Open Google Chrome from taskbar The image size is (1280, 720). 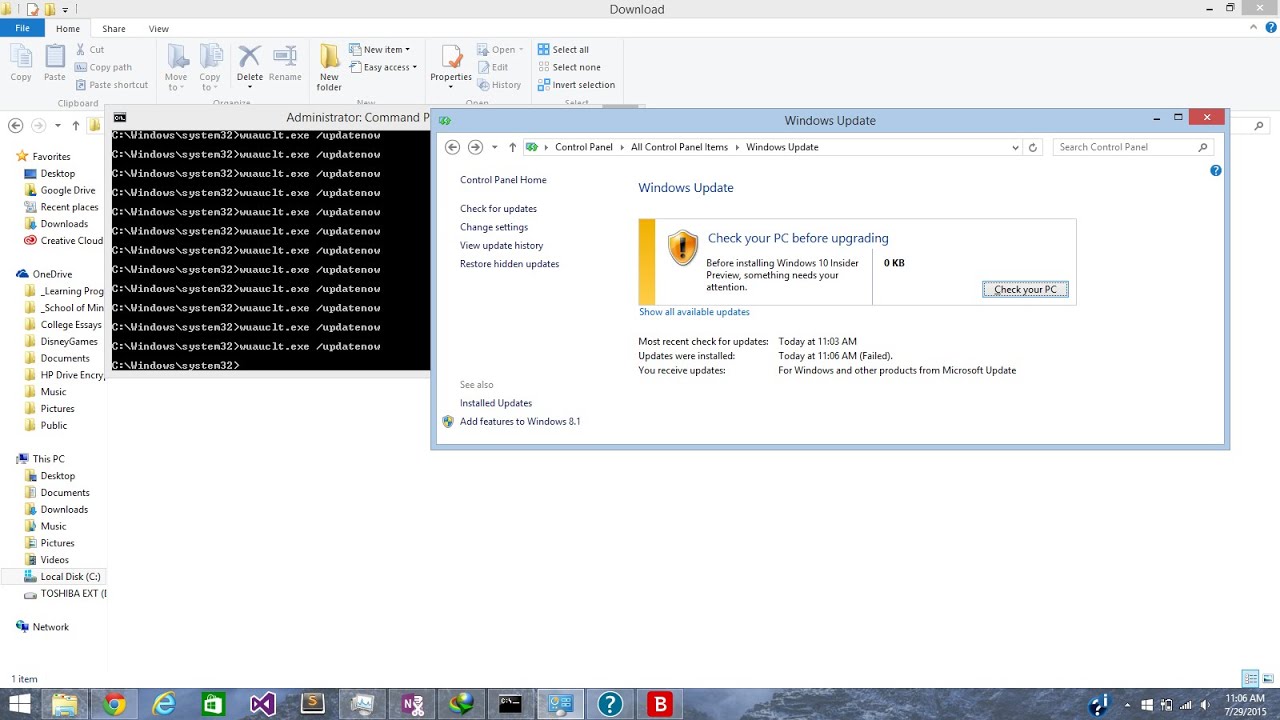114,704
